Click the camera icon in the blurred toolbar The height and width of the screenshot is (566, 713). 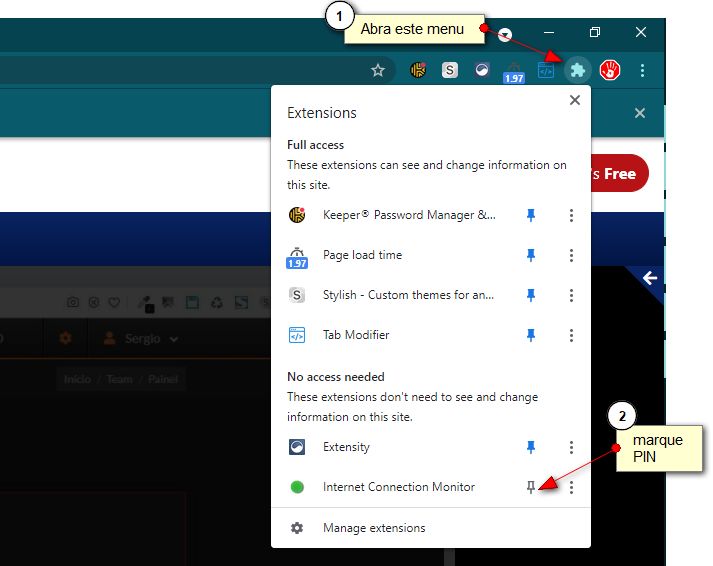point(73,302)
